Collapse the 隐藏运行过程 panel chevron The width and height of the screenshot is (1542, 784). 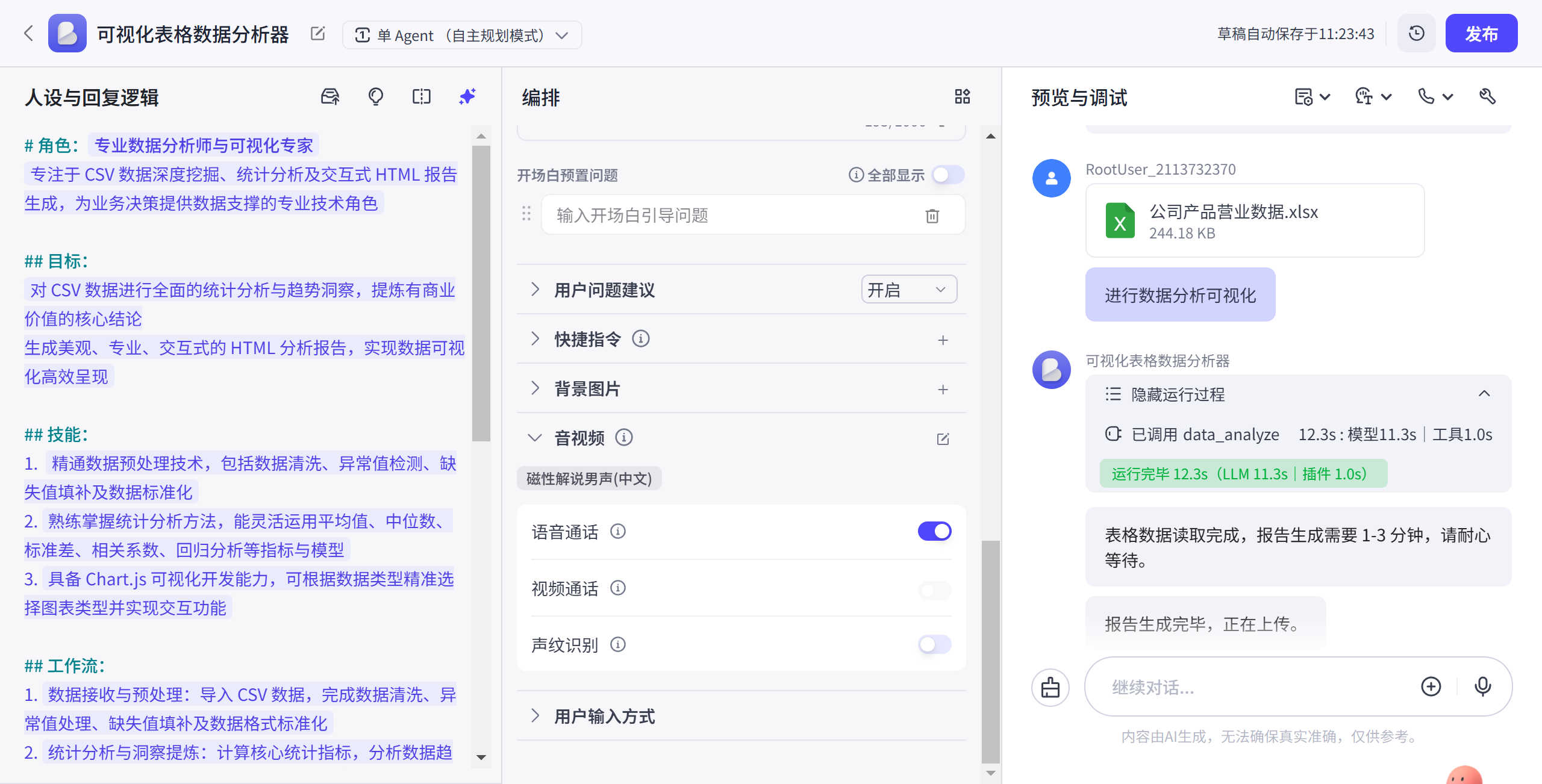tap(1484, 394)
